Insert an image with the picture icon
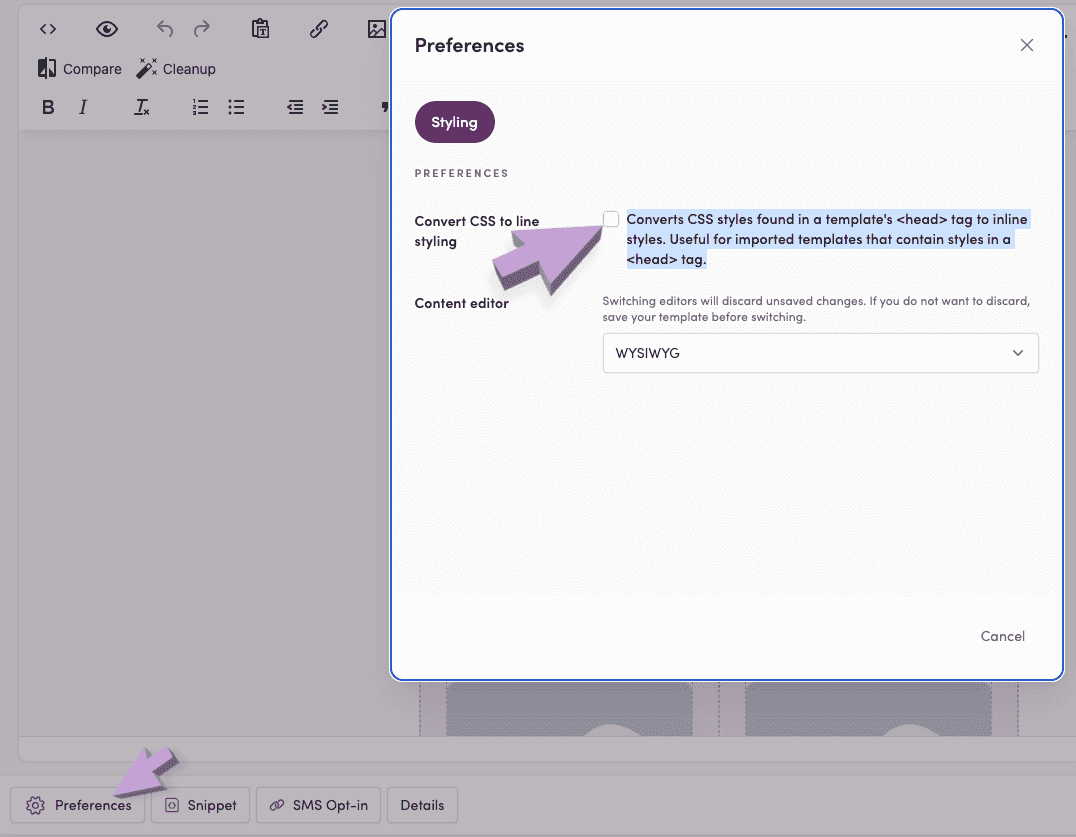 click(377, 29)
